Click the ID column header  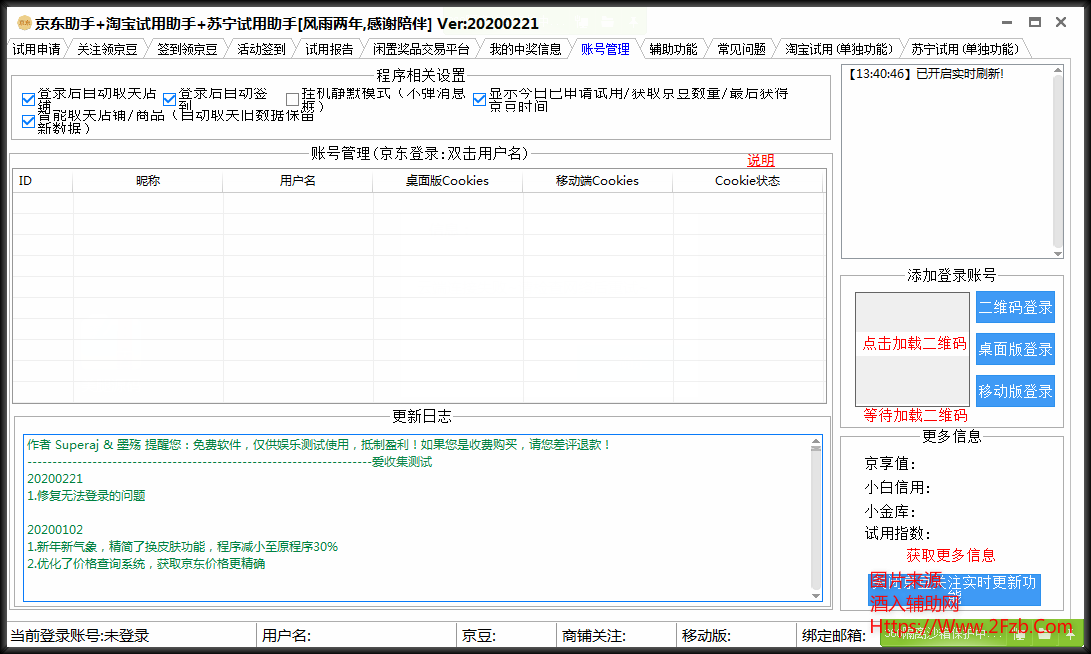[42, 181]
